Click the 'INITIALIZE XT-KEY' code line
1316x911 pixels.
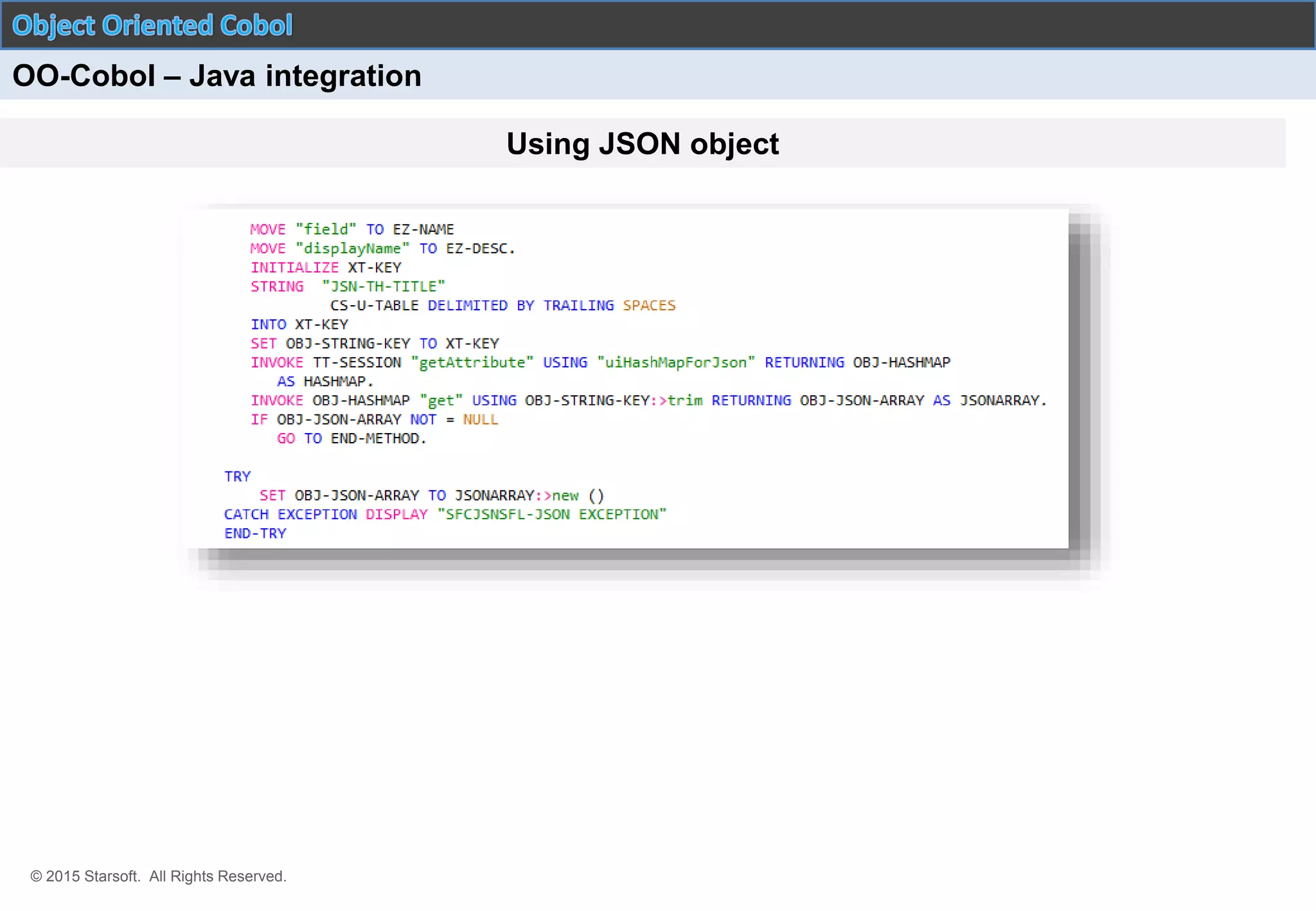pyautogui.click(x=326, y=267)
